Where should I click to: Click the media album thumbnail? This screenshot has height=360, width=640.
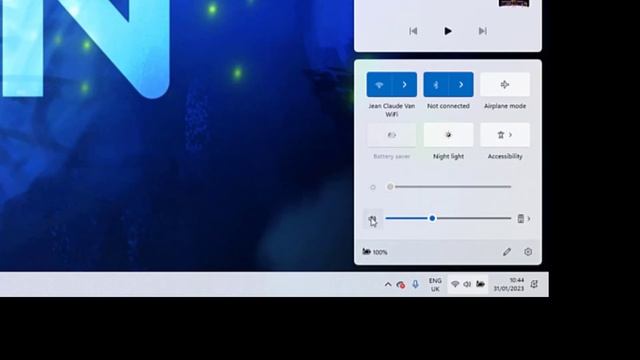click(x=514, y=3)
